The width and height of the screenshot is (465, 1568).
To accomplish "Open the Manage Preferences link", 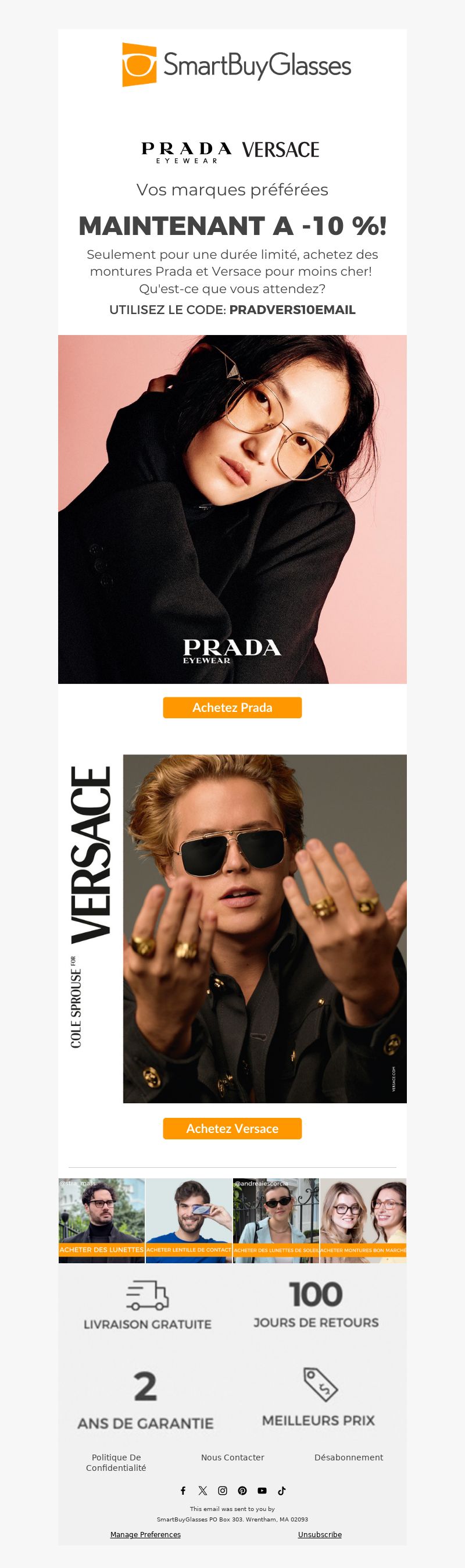I will coord(145,1534).
